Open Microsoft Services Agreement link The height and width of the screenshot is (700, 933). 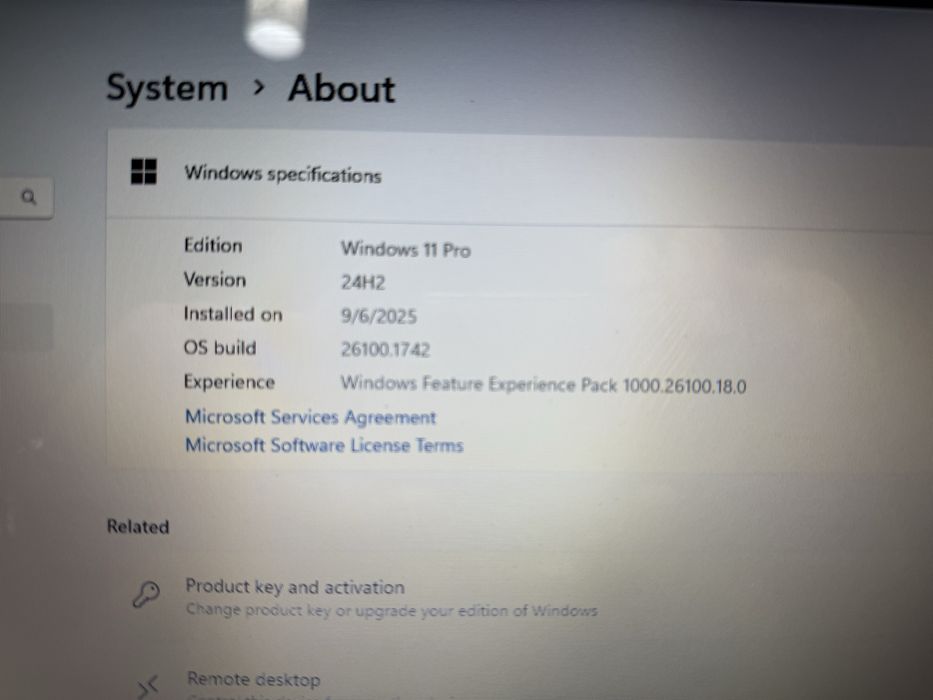pyautogui.click(x=311, y=417)
